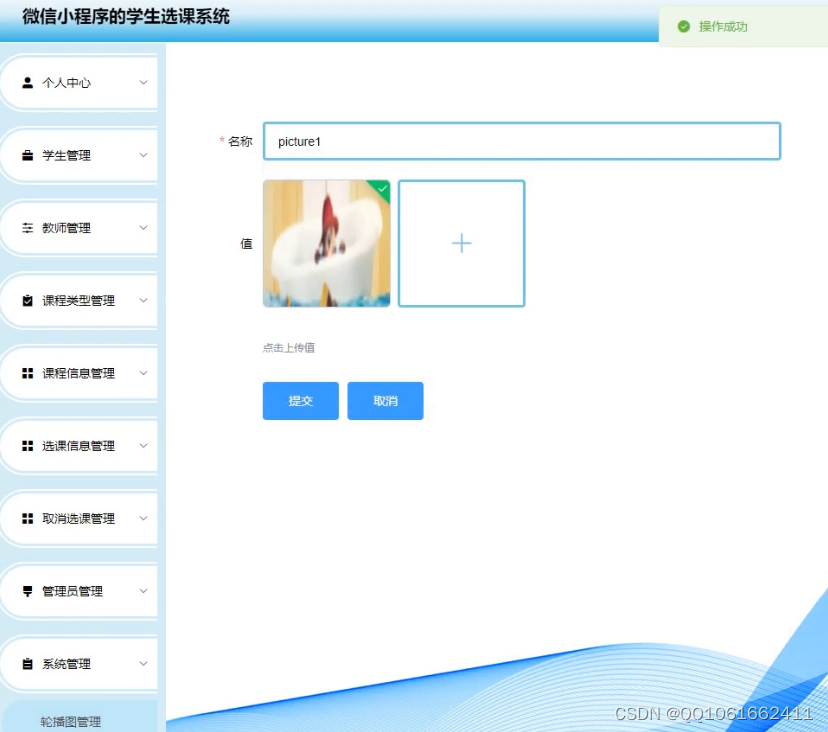Open the 取消选课管理 dropdown chevron
Screen dimensions: 828x732
click(x=143, y=518)
